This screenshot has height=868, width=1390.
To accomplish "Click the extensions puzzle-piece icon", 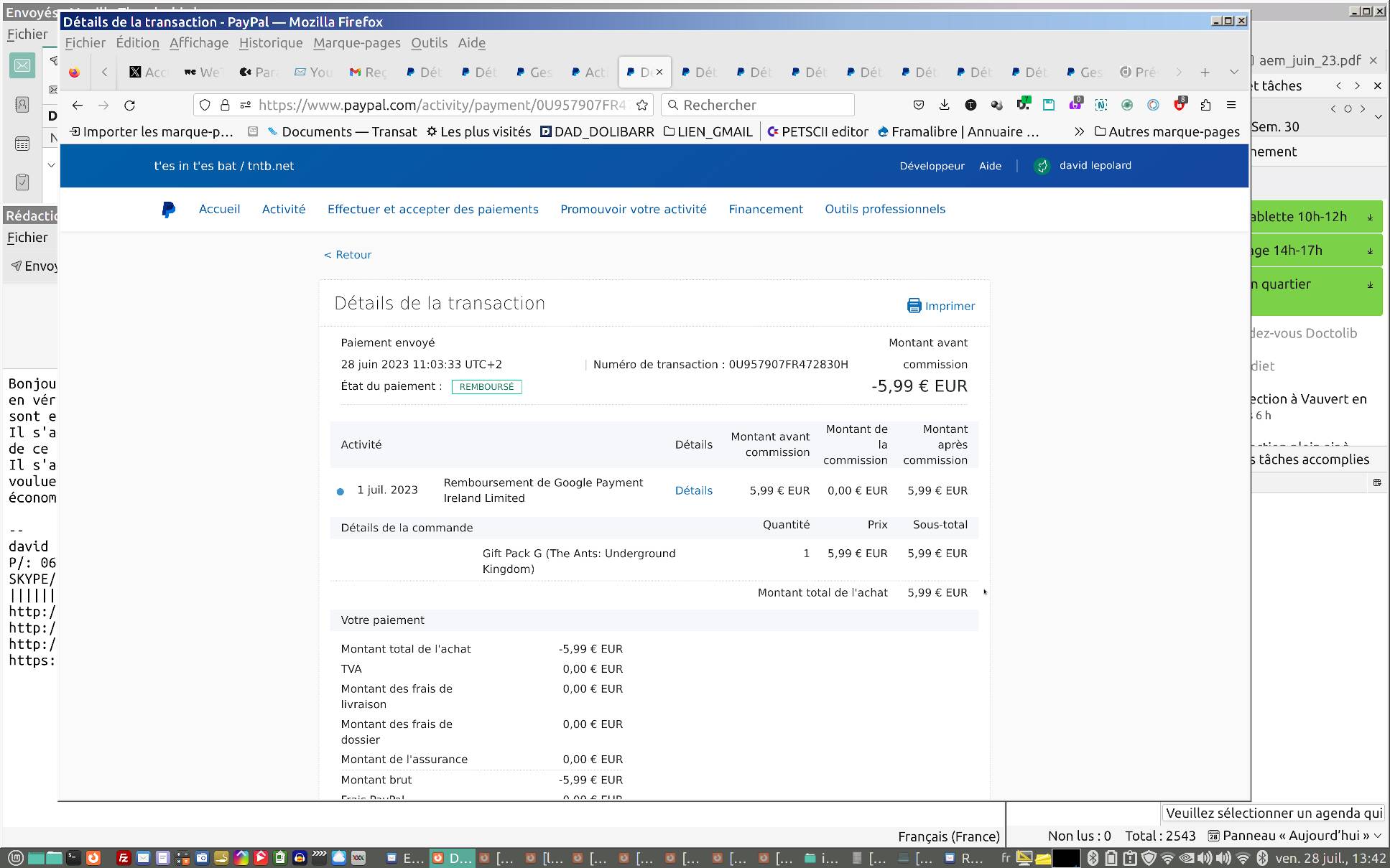I will pos(1205,105).
